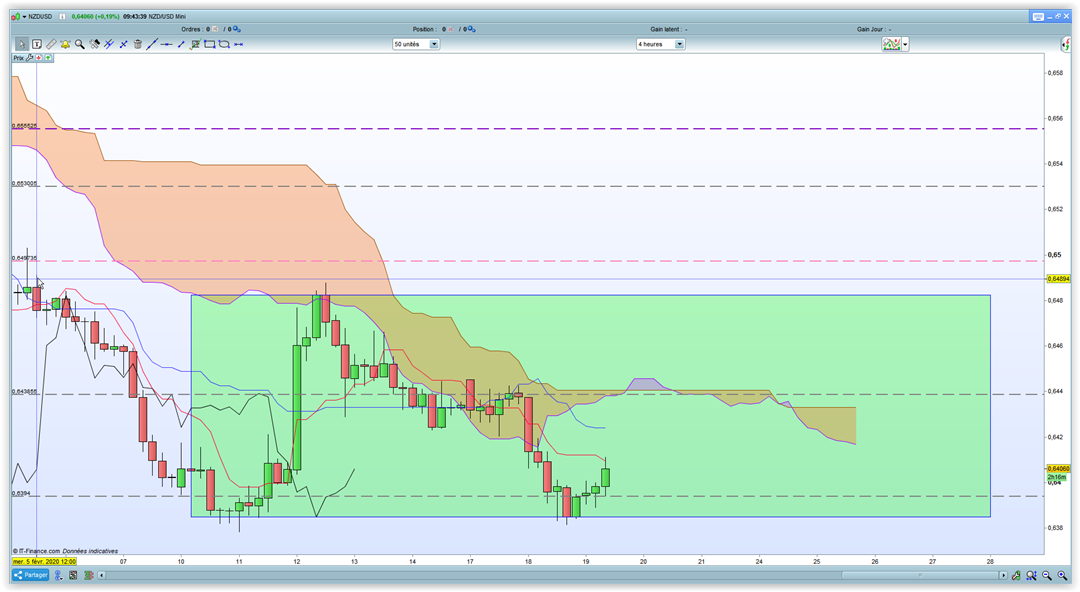Image resolution: width=1080 pixels, height=592 pixels.
Task: Click the 0,643855 level label
Action: (25, 391)
